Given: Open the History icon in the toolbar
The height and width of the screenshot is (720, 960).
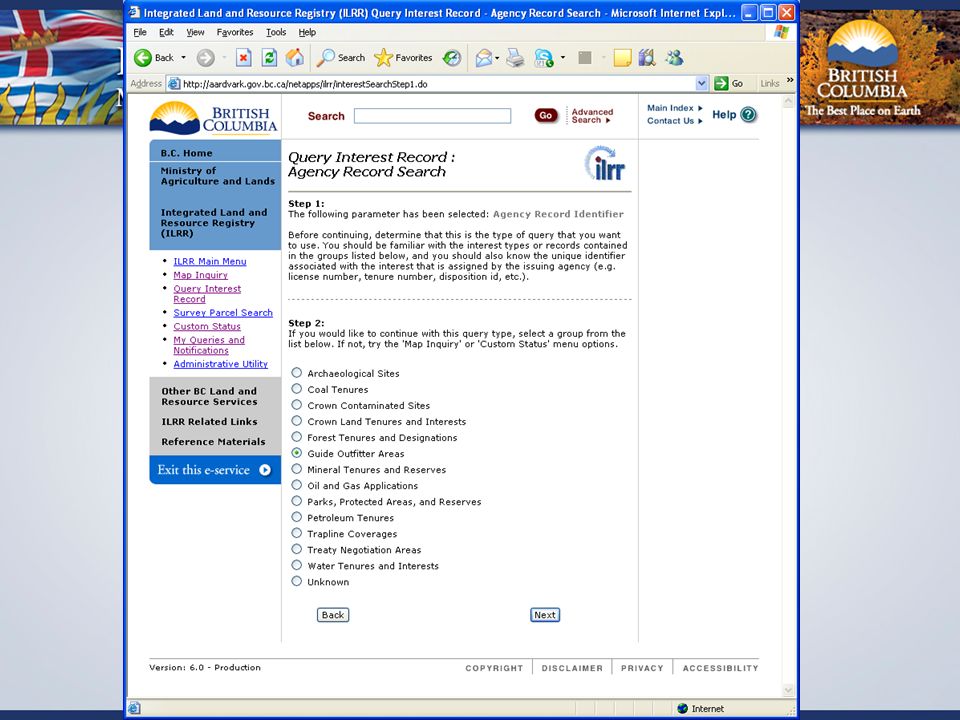Looking at the screenshot, I should pyautogui.click(x=452, y=58).
